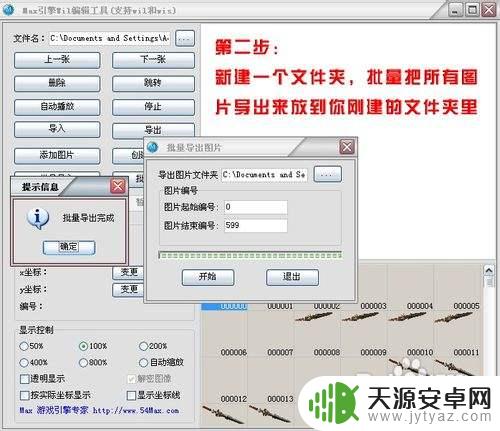Viewport: 500px width, 431px height.
Task: Click the 文件名 path input field
Action: coord(110,39)
